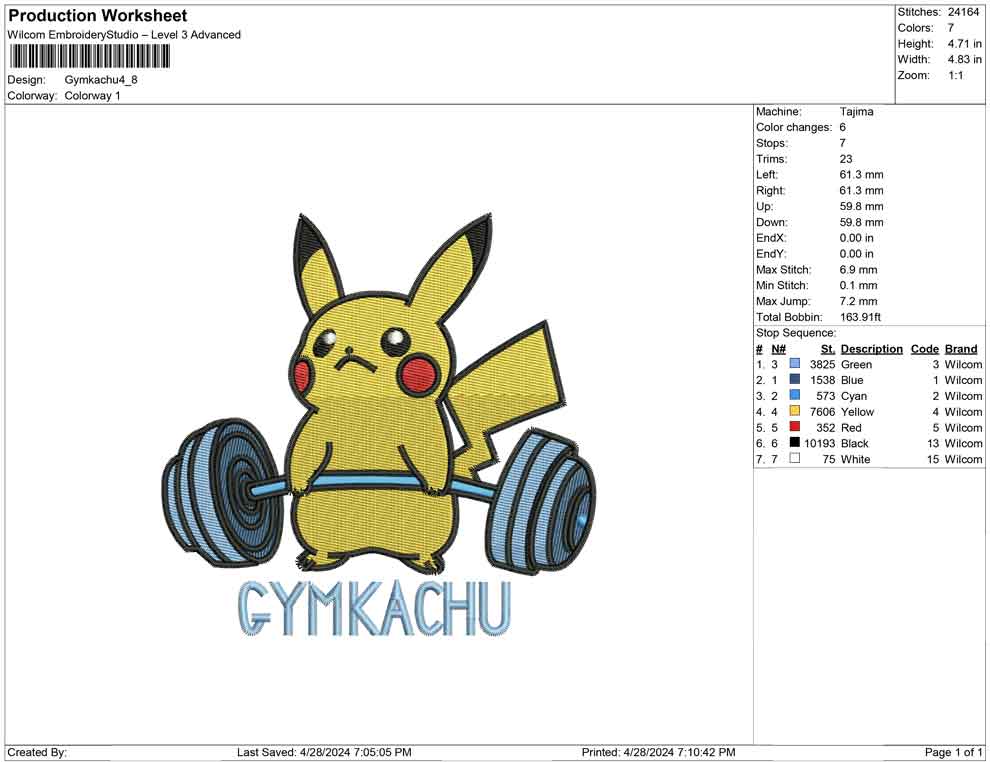Click the stitches count '24164'

pyautogui.click(x=963, y=12)
